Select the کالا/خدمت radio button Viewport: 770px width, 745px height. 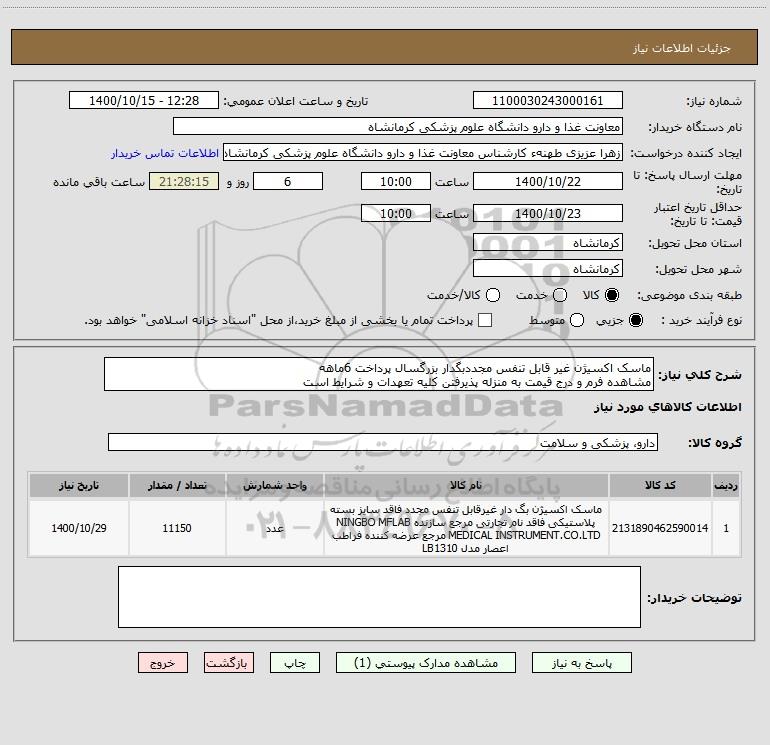point(493,295)
